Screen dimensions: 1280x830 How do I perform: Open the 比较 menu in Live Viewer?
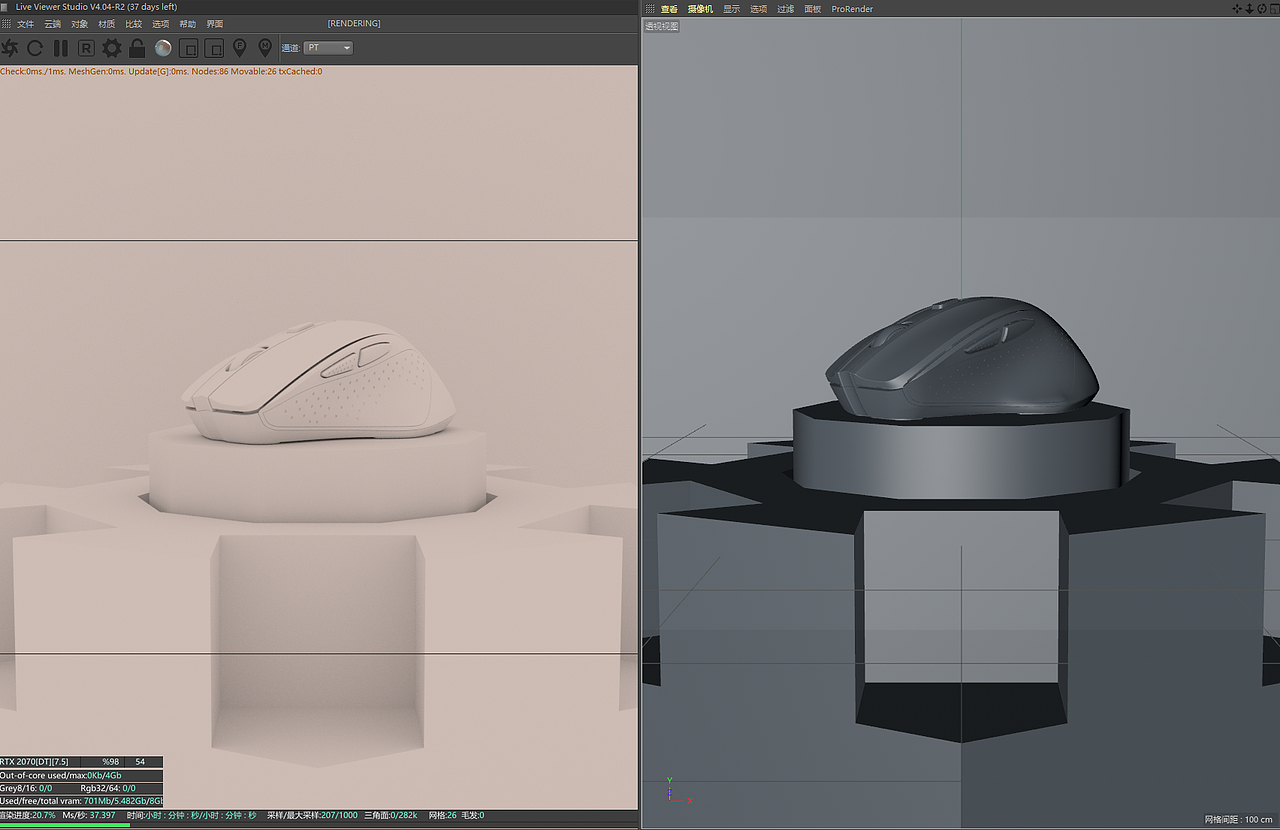tap(133, 24)
